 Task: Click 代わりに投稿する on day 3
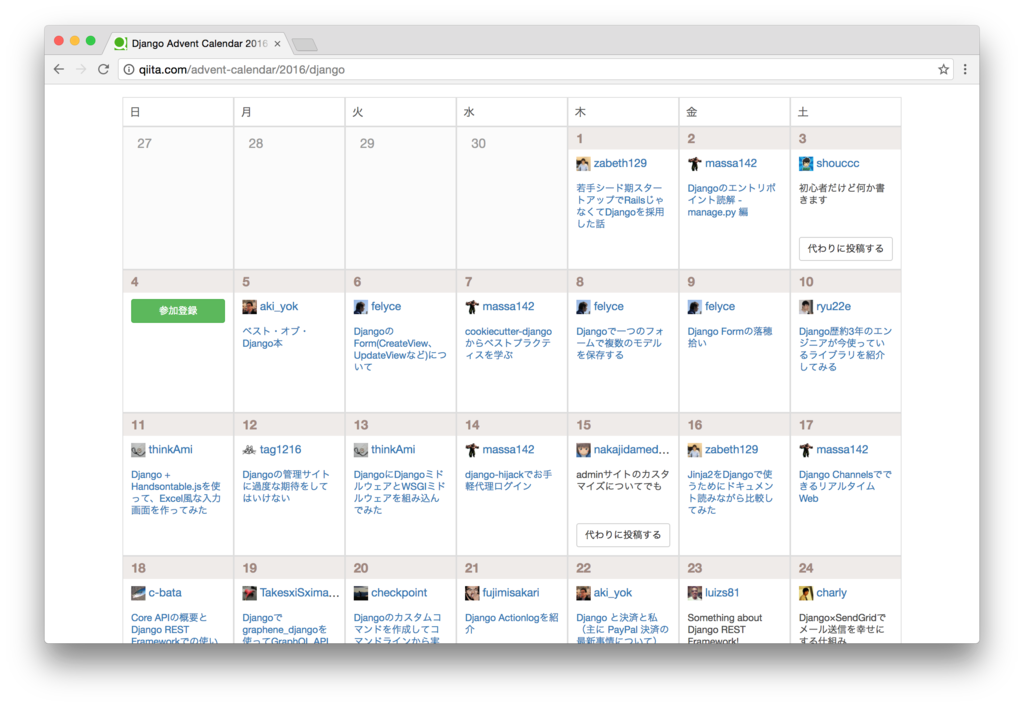click(845, 248)
